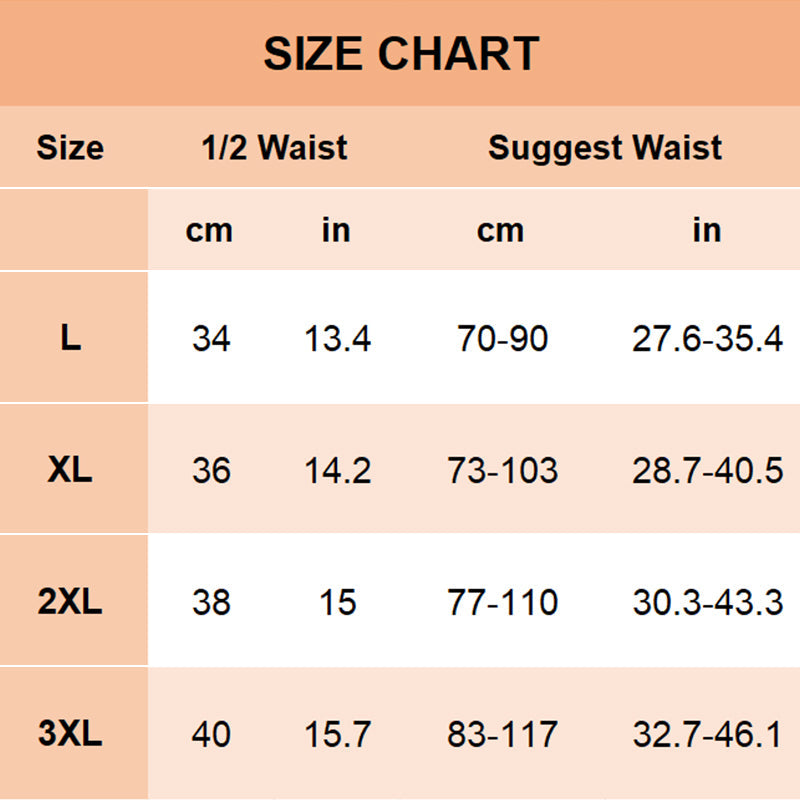800x800 pixels.
Task: Click the Size column header
Action: pyautogui.click(x=70, y=149)
